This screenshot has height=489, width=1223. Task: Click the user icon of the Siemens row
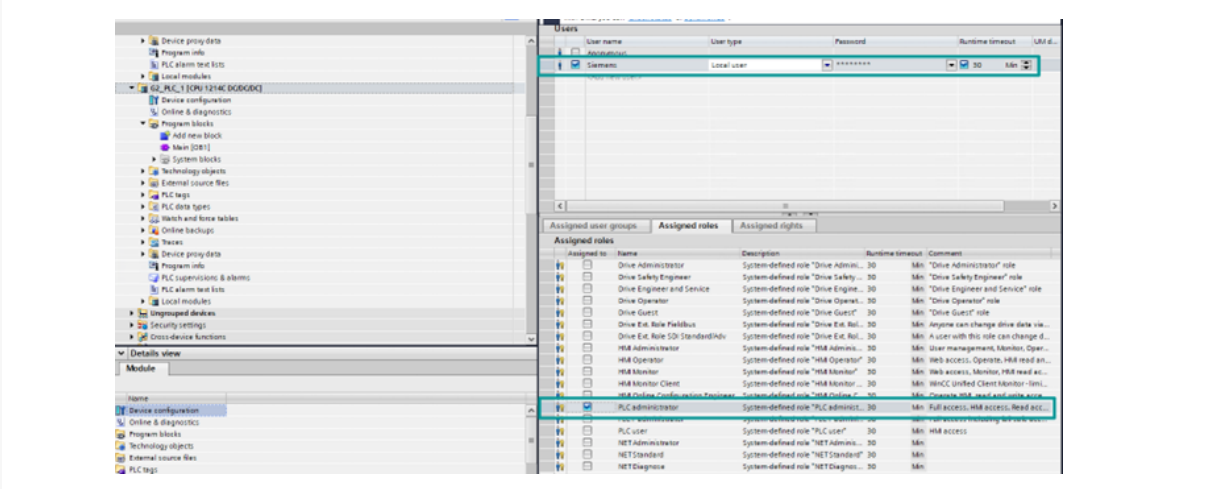(x=559, y=65)
